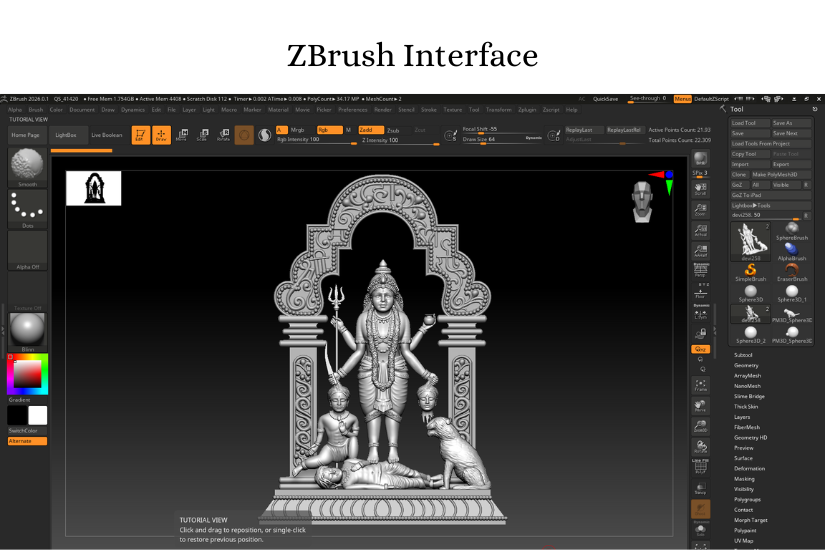This screenshot has height=550, width=825.
Task: Click the Zoom canvas icon
Action: coord(700,209)
